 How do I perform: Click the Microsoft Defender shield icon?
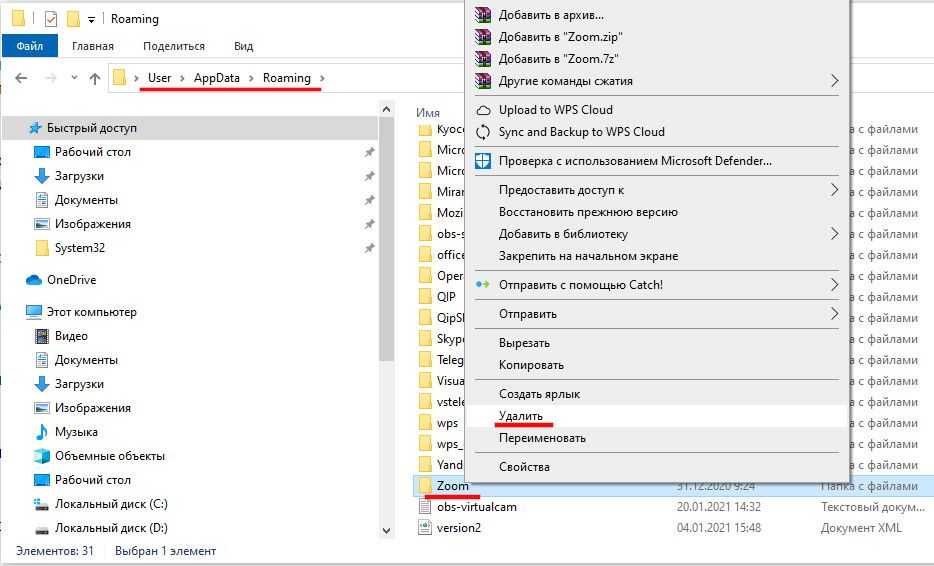483,161
